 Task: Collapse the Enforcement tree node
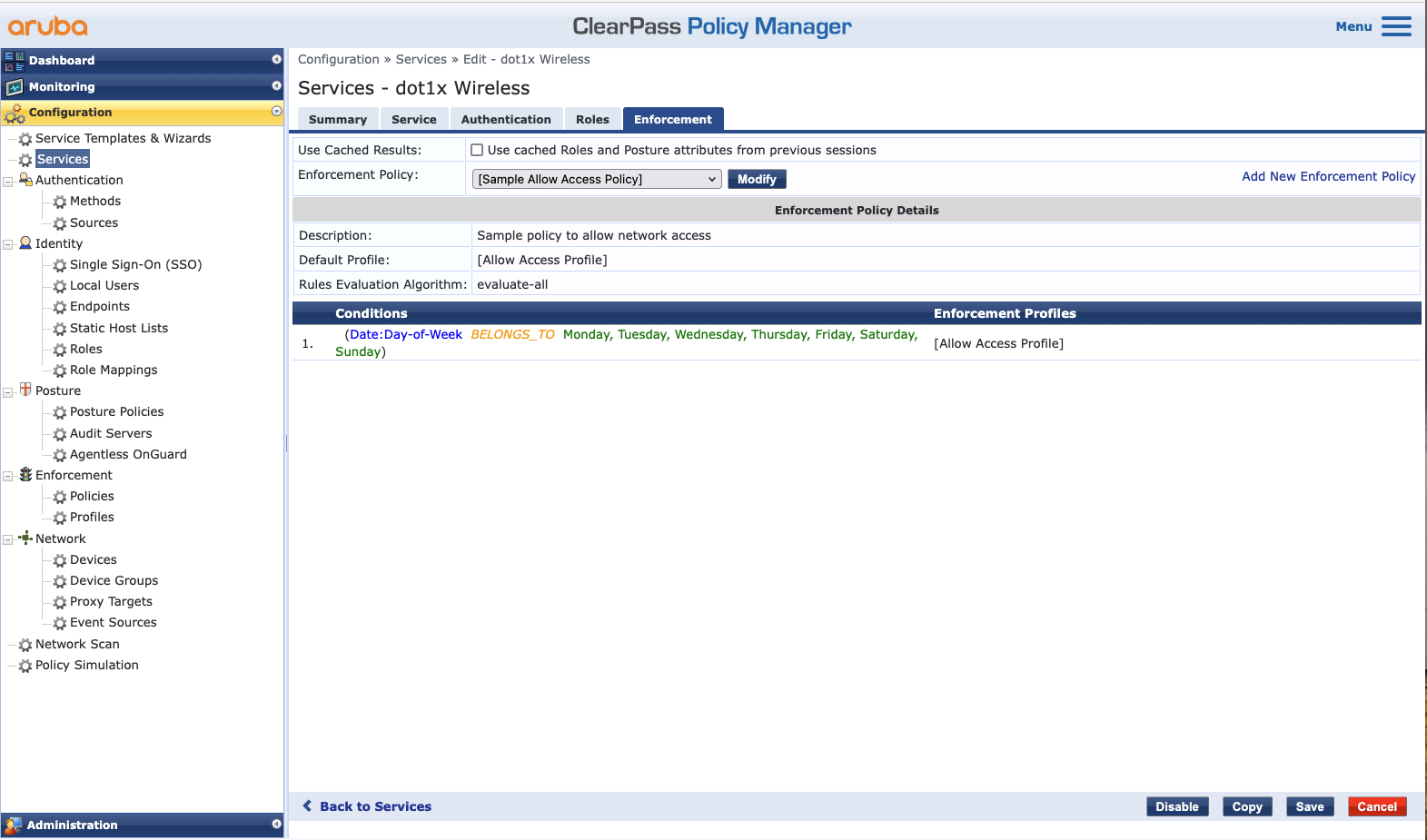coord(8,476)
